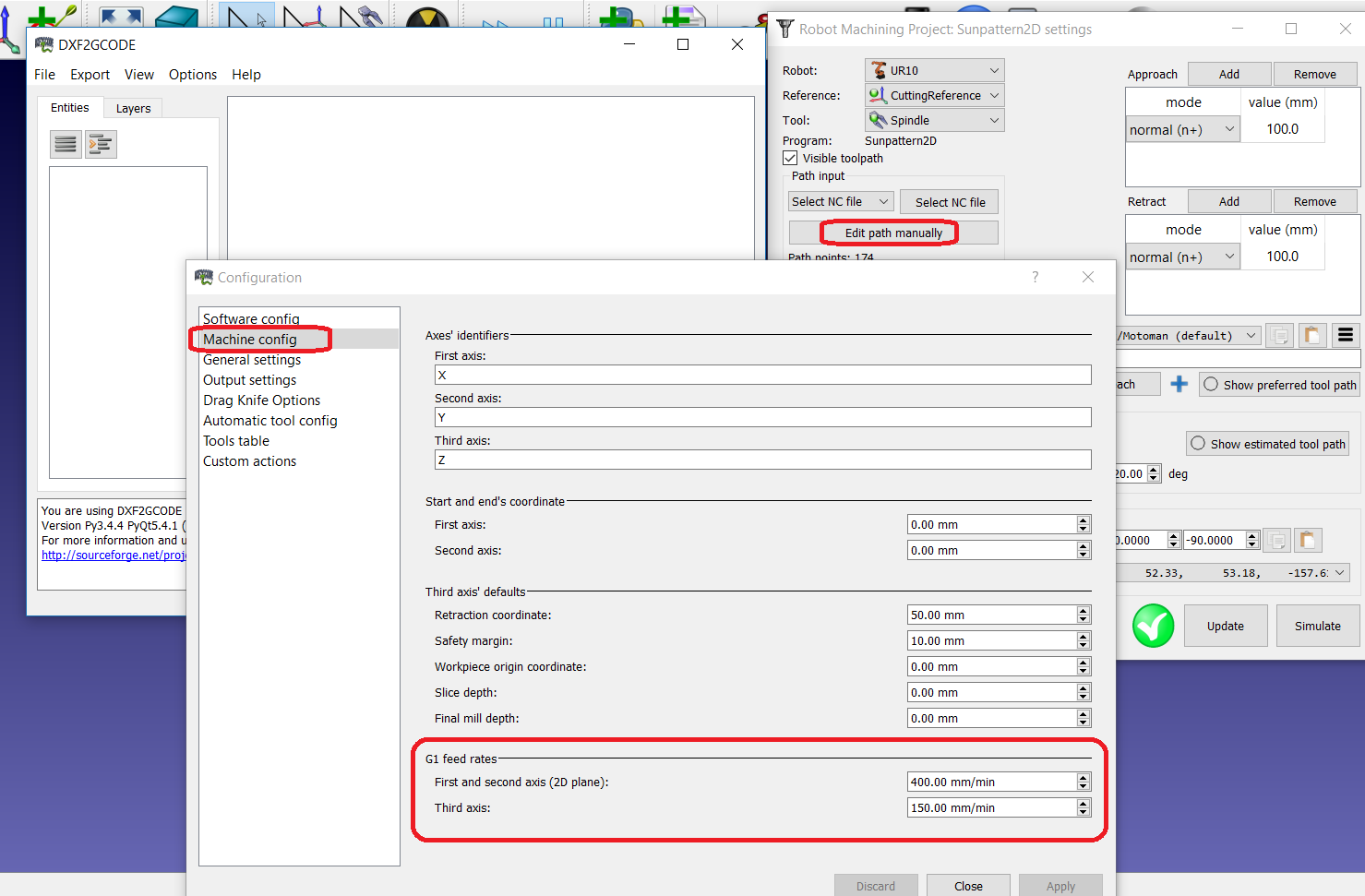Image resolution: width=1365 pixels, height=896 pixels.
Task: Open the Export menu
Action: click(x=90, y=75)
